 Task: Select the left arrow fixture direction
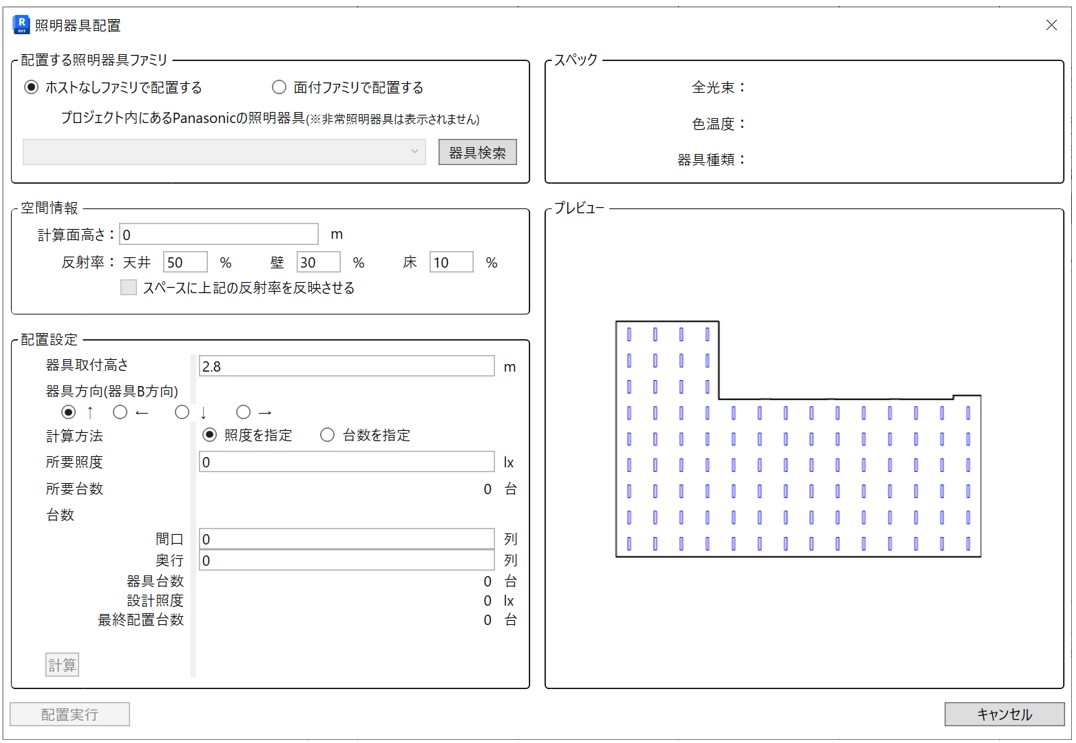(x=120, y=411)
